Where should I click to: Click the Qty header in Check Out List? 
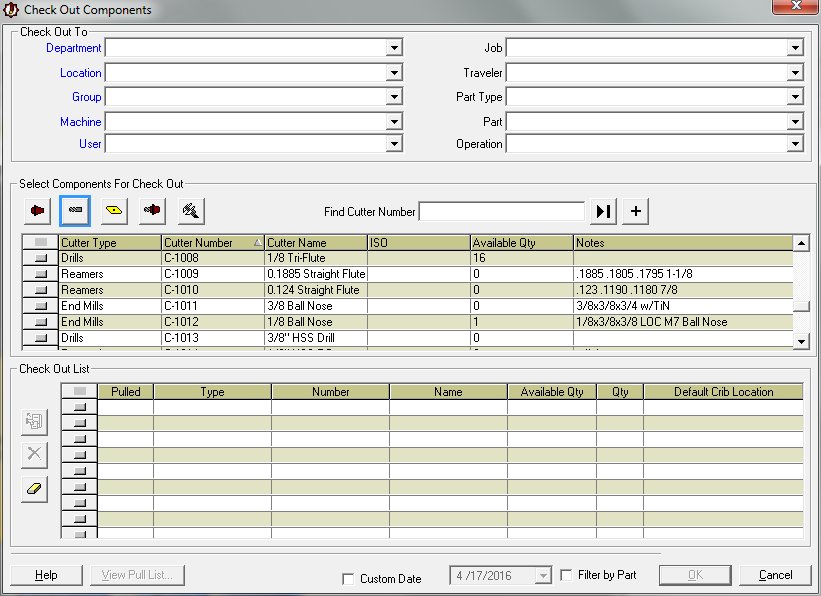pyautogui.click(x=620, y=392)
